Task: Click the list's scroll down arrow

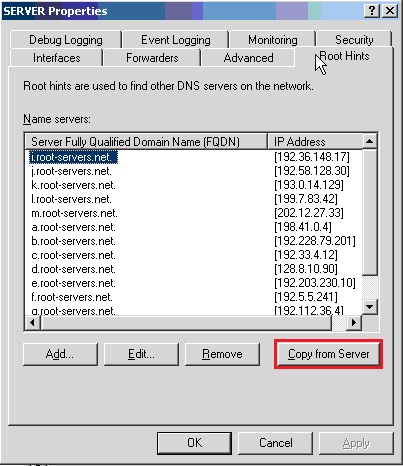Action: 369,307
